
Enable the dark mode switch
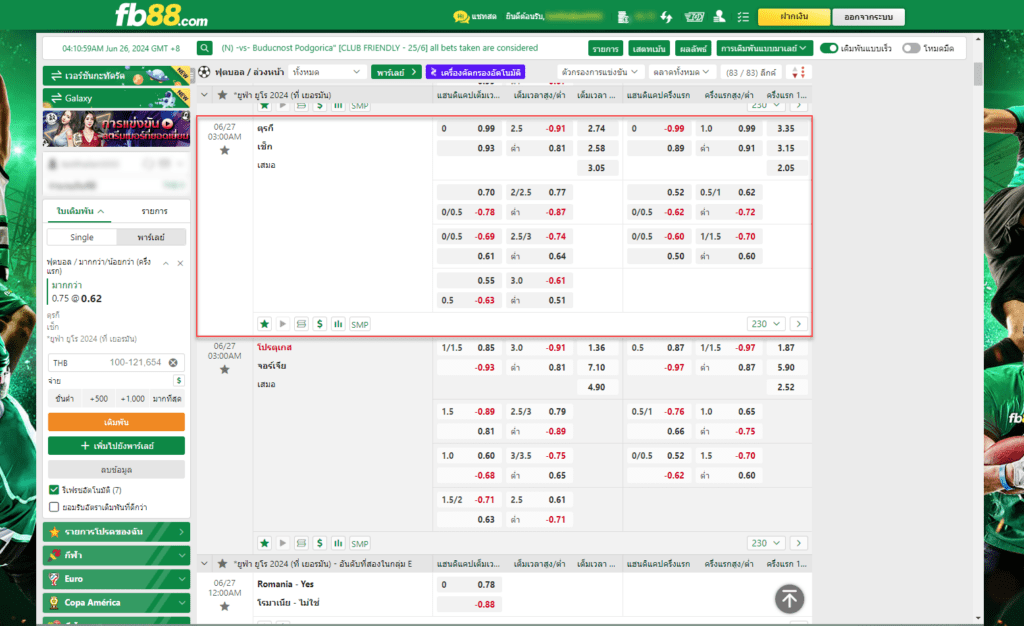point(911,48)
